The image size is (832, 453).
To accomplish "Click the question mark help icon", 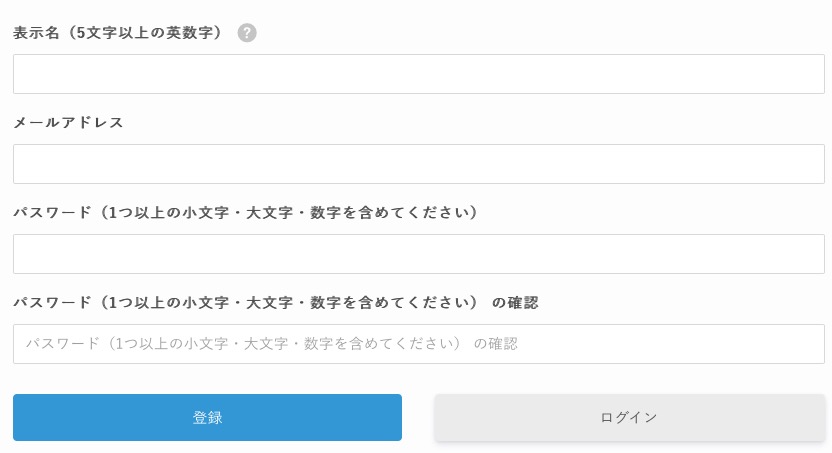I will point(247,33).
